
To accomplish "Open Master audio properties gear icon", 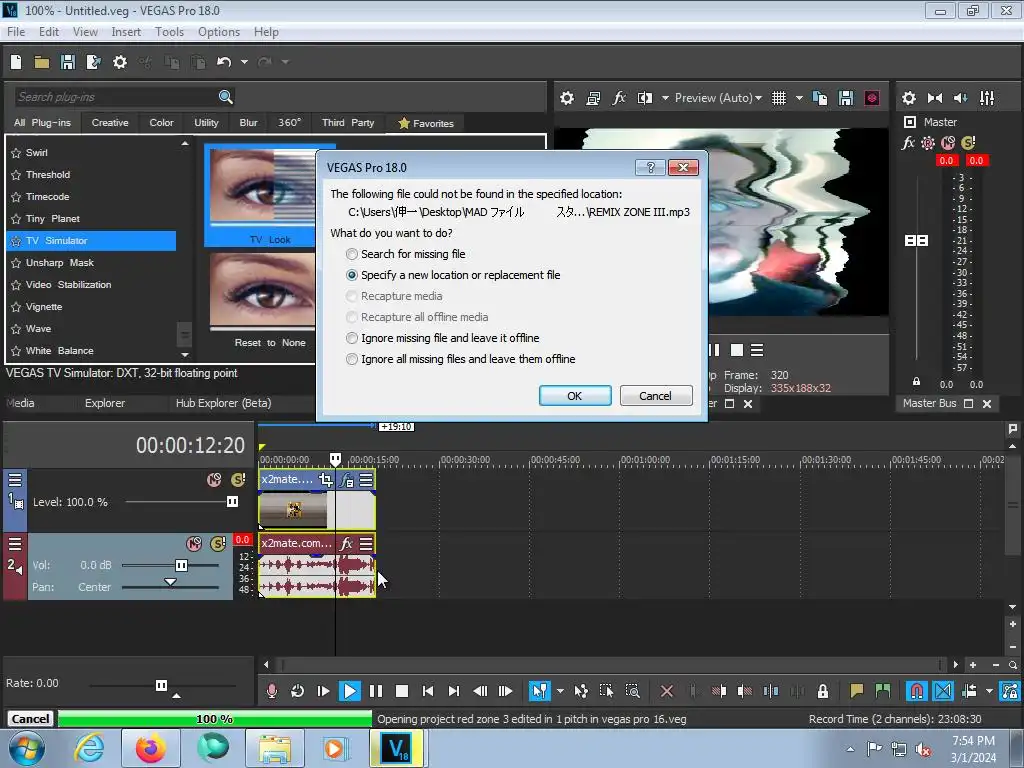I will [x=908, y=98].
